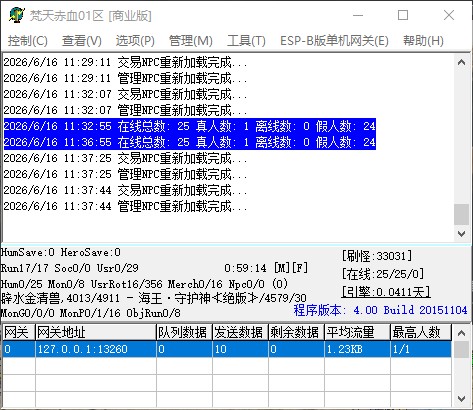Click 辟水金清兽 status line

coord(154,298)
